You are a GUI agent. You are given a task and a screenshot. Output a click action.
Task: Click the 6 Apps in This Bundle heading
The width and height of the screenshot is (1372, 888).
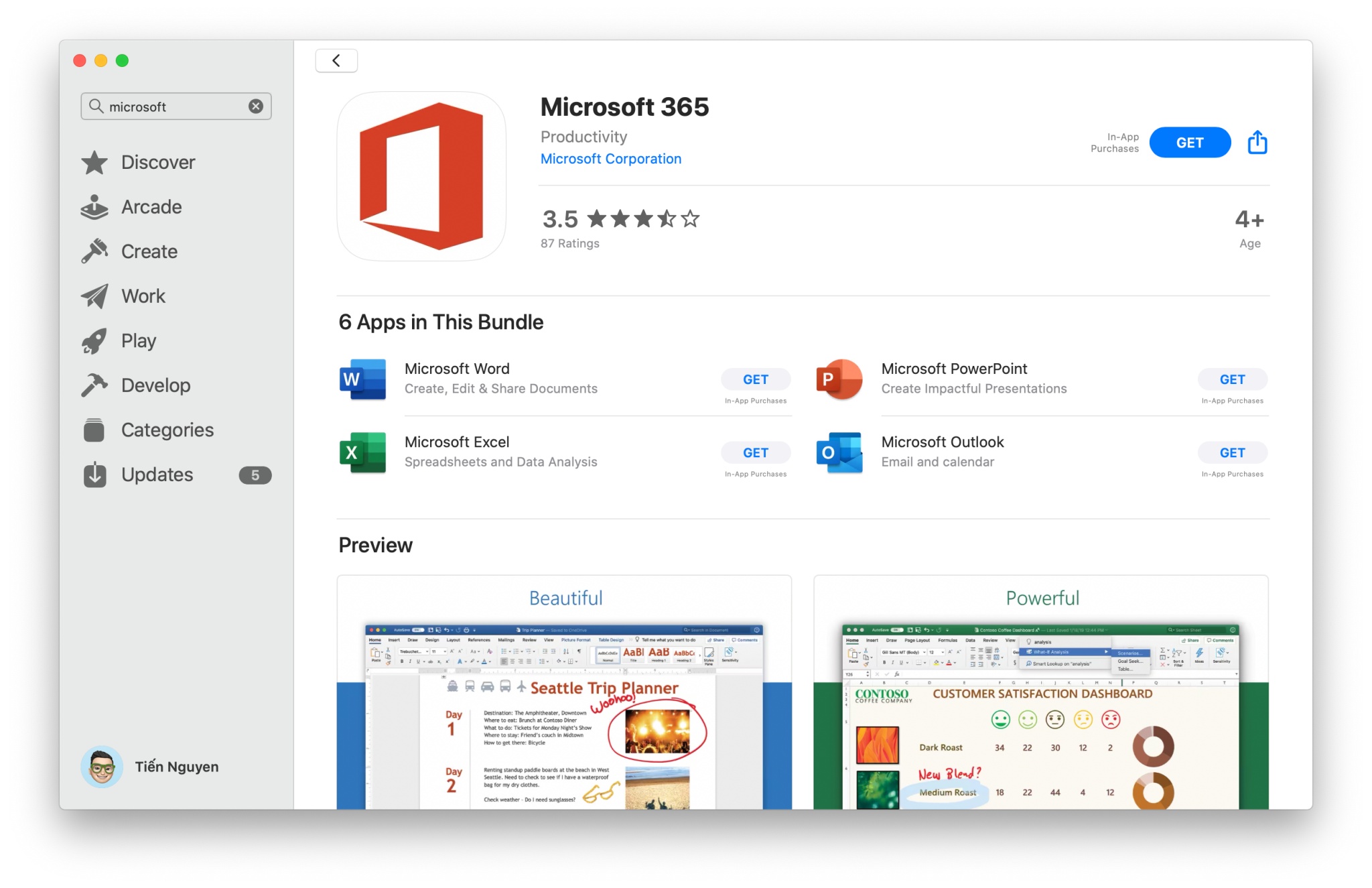tap(441, 322)
